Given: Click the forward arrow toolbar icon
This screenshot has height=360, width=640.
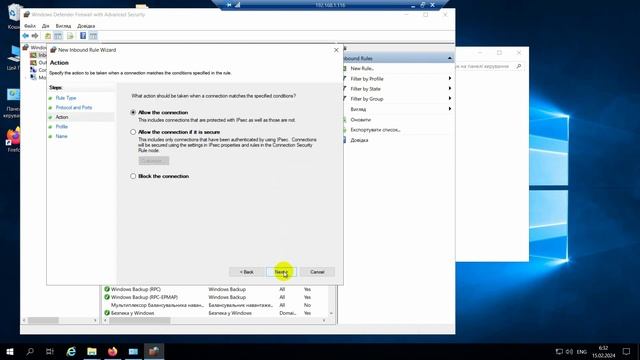Looking at the screenshot, I should tap(35, 36).
